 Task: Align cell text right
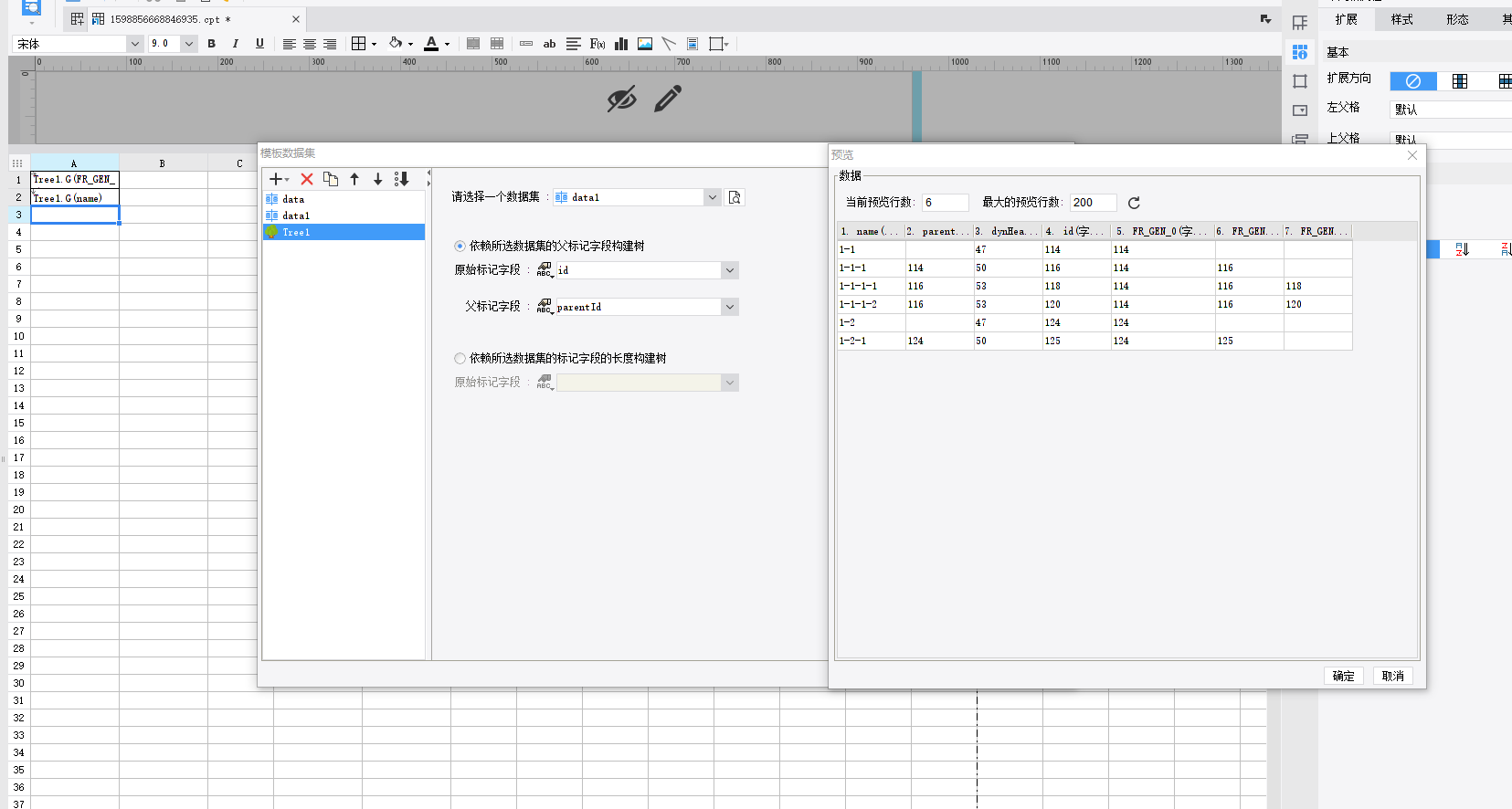(330, 44)
